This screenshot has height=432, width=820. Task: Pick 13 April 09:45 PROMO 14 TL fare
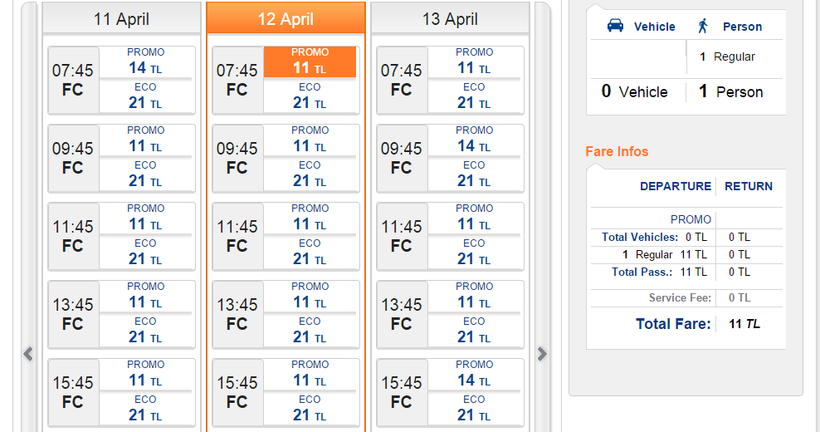coord(473,140)
